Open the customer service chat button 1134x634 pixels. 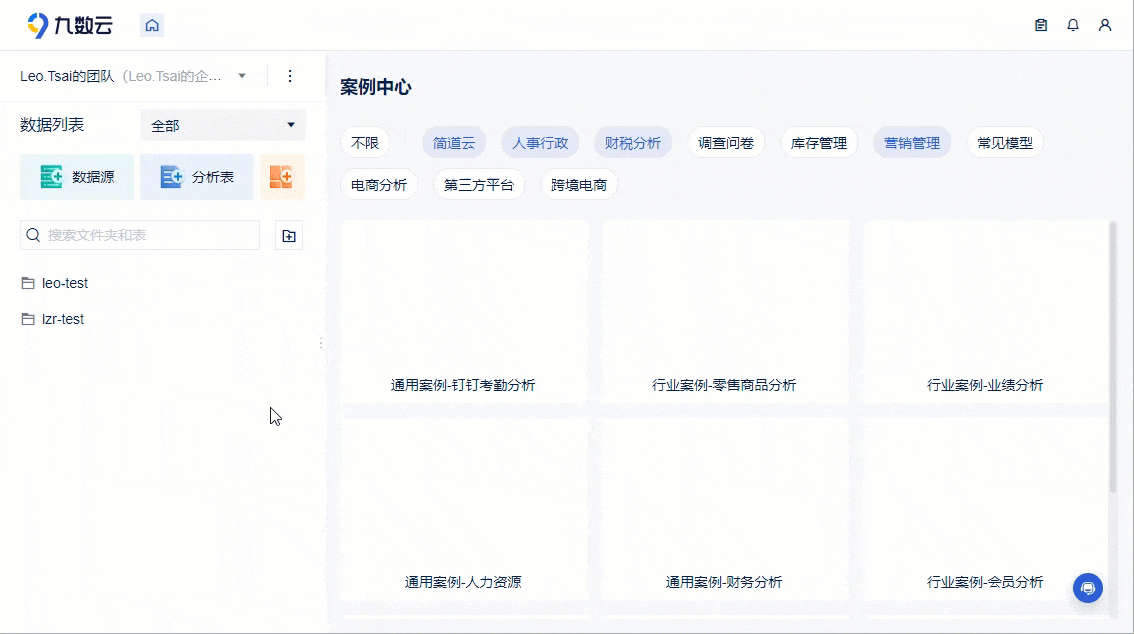tap(1088, 588)
